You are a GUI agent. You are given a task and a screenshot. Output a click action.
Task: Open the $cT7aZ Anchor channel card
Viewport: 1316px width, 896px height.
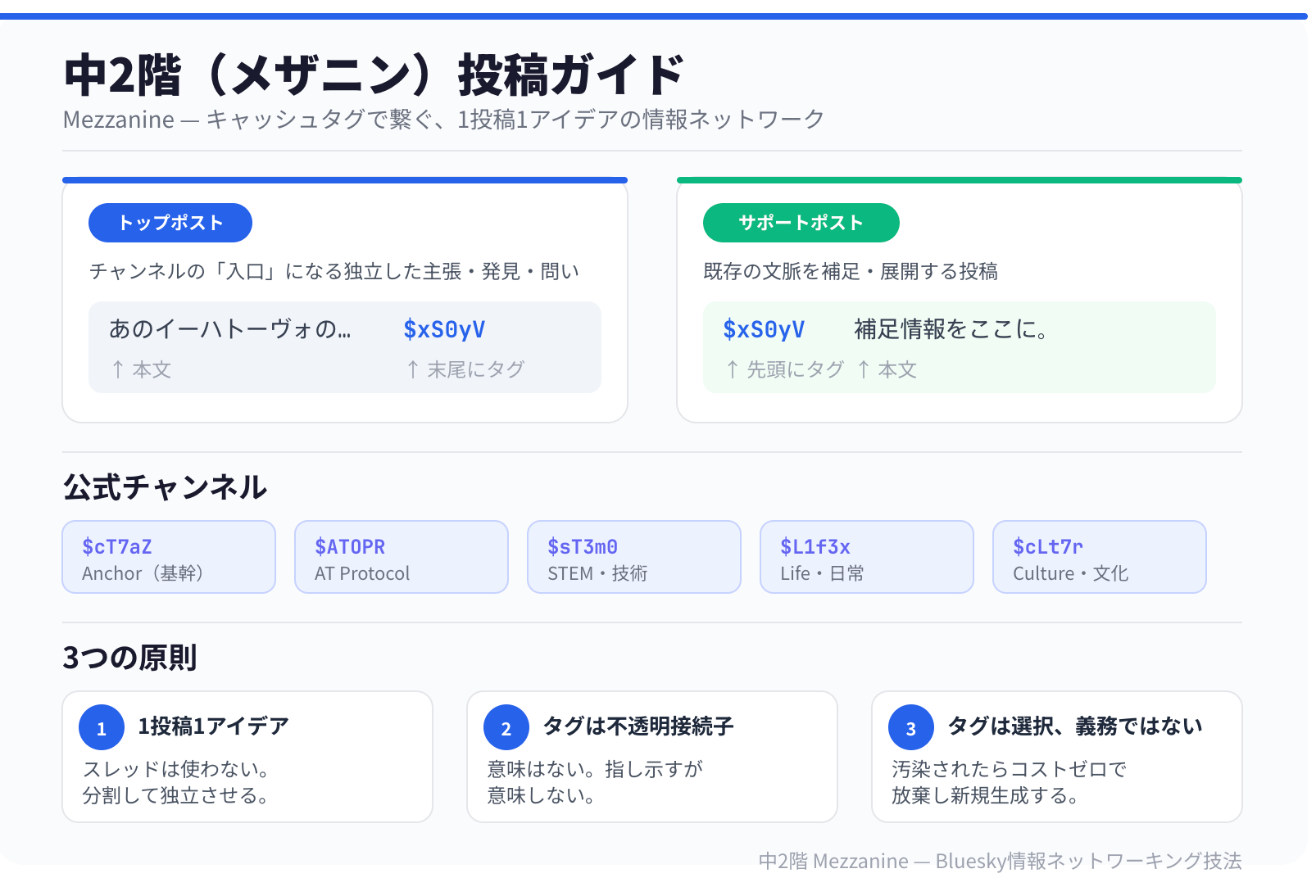click(x=169, y=557)
